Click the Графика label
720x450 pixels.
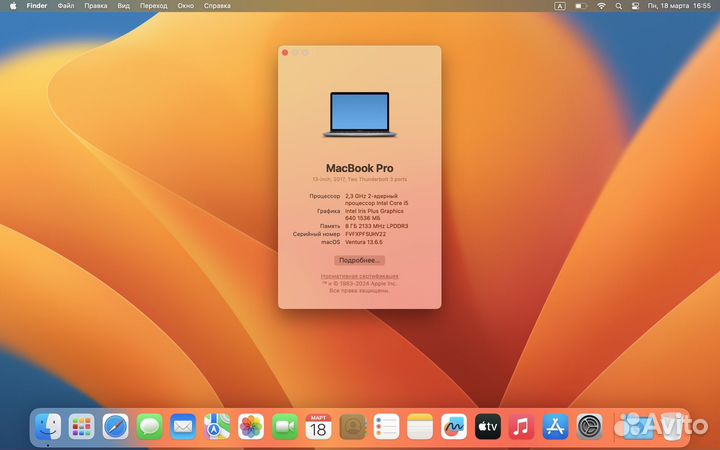pos(329,211)
